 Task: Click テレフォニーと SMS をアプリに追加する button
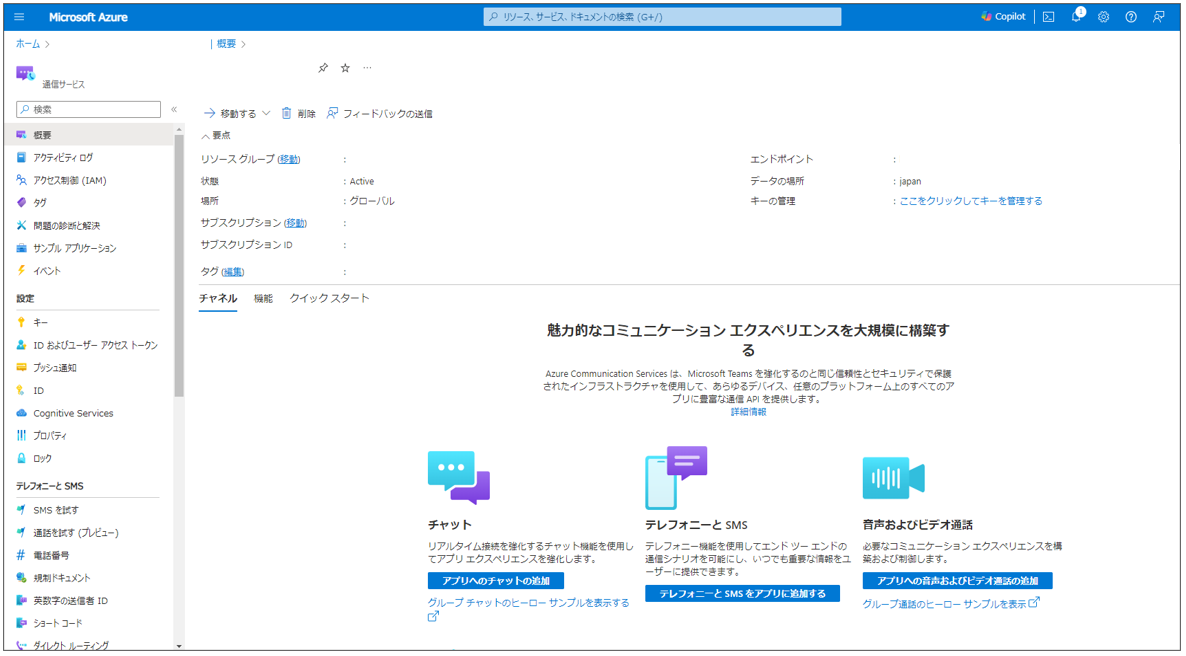[742, 594]
